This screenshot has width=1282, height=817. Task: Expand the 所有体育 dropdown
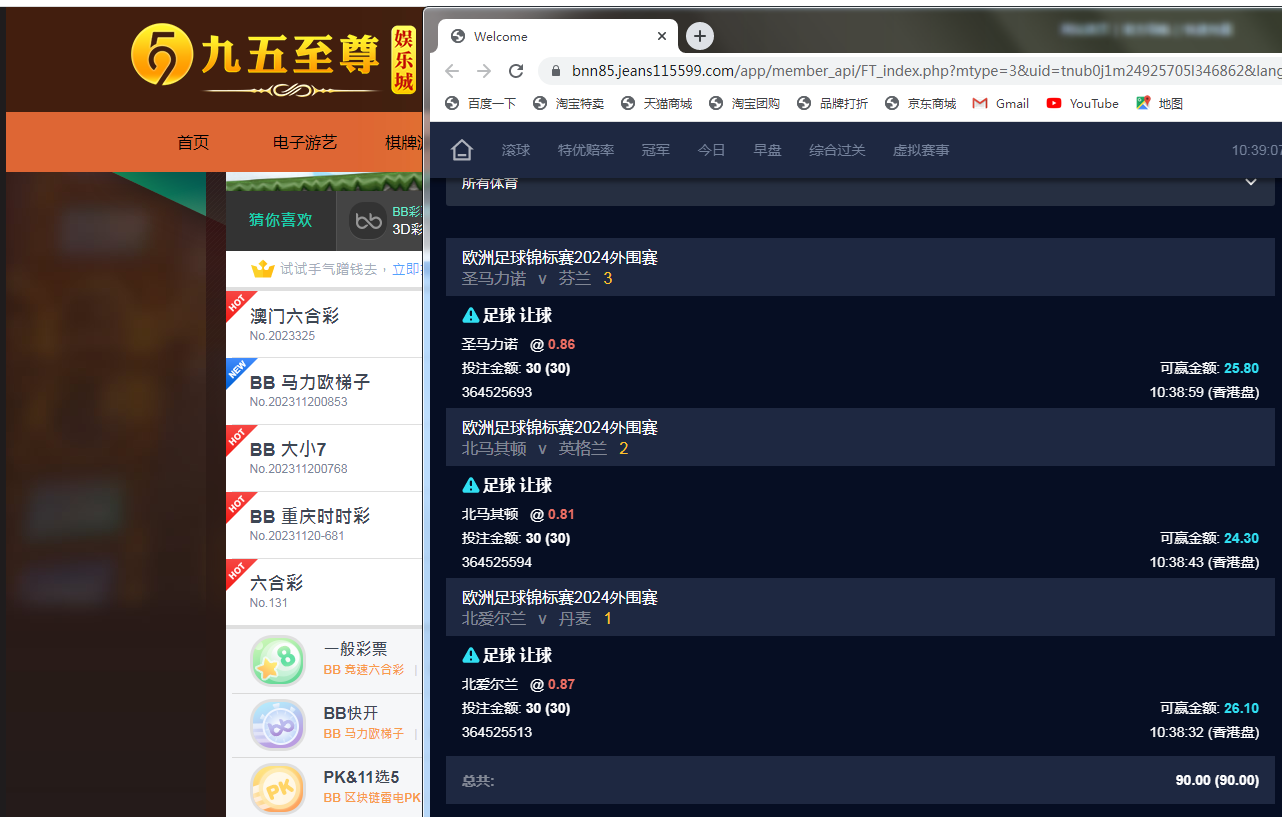pyautogui.click(x=860, y=183)
